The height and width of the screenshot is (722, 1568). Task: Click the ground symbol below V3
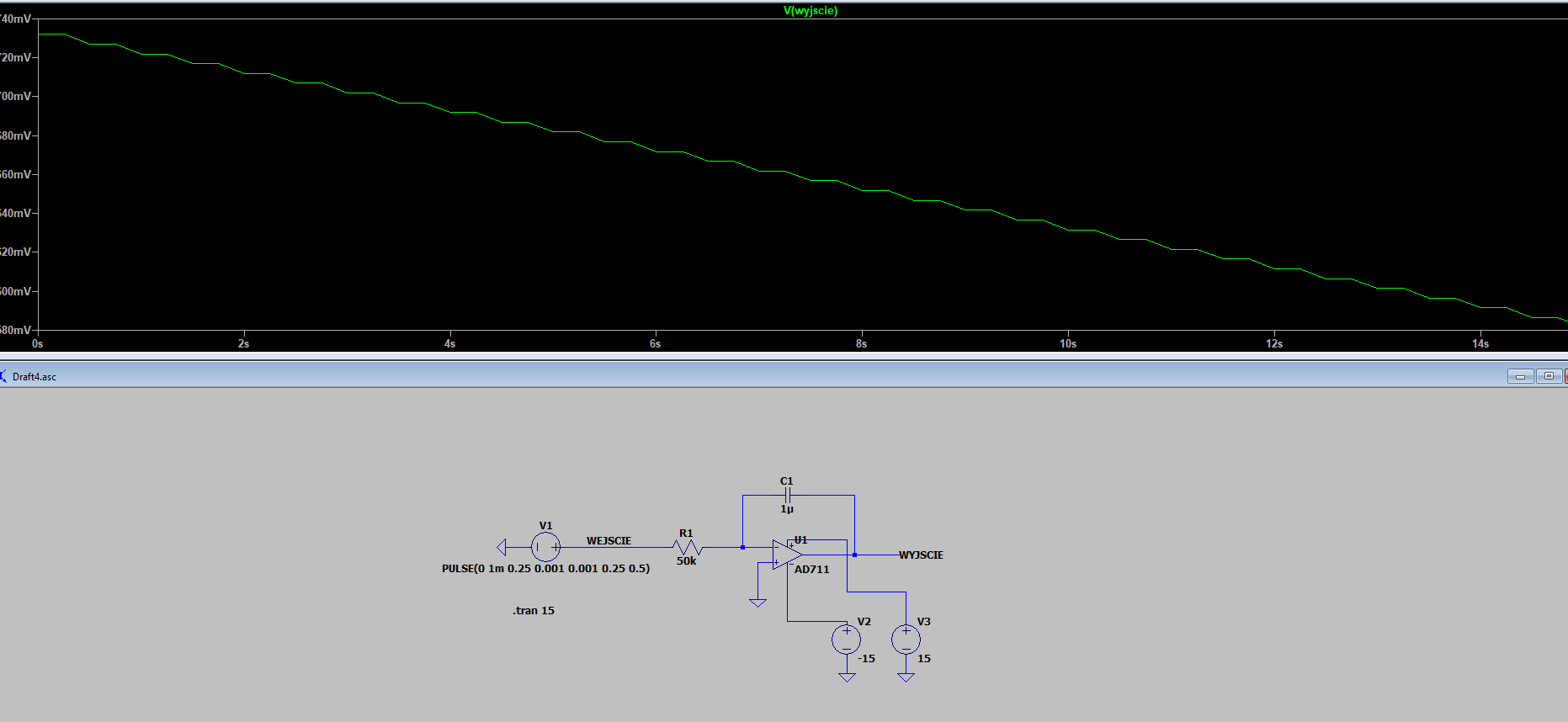tap(906, 677)
